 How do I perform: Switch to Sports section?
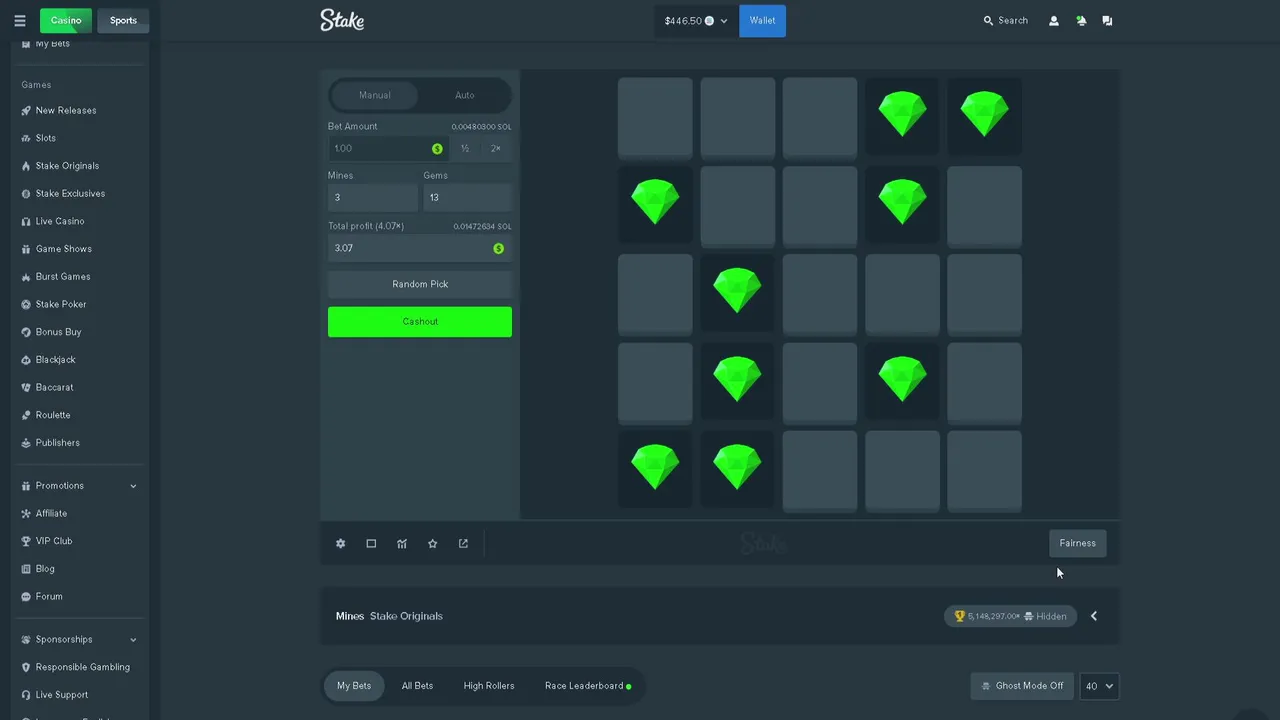[123, 20]
